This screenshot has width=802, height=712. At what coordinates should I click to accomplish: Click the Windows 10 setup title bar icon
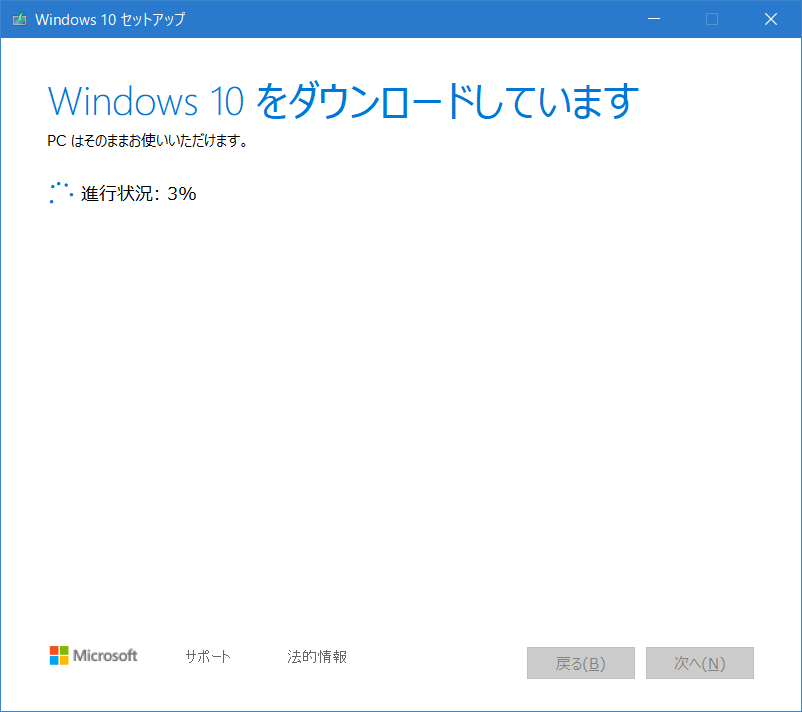[19, 19]
